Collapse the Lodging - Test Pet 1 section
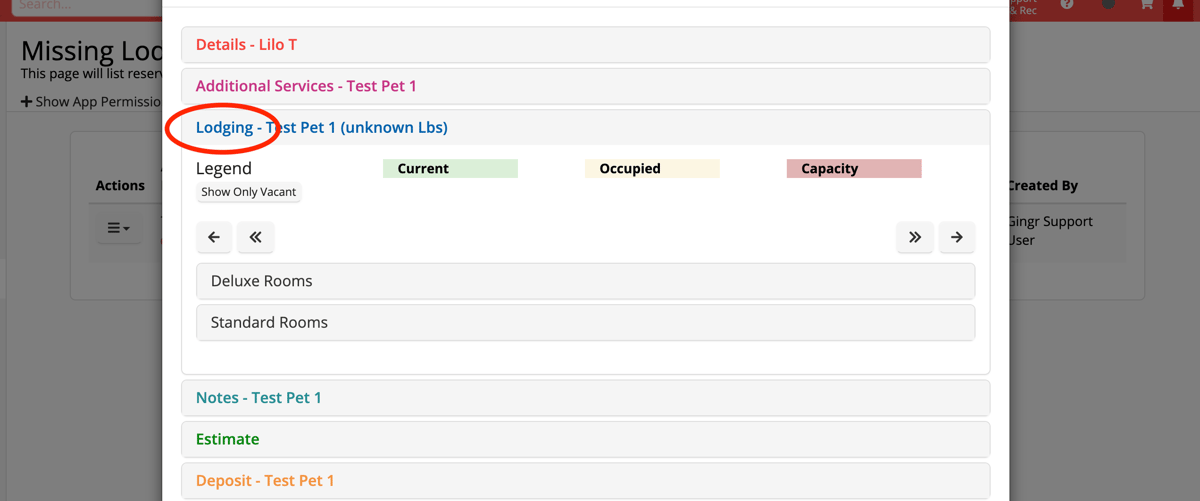Screen dimensions: 1200x501 (321, 128)
